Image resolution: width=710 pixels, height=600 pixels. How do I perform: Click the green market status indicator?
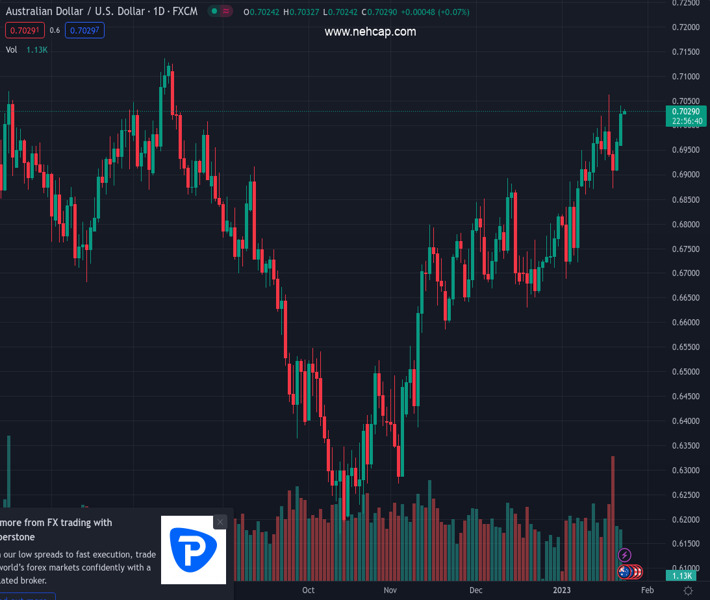215,11
